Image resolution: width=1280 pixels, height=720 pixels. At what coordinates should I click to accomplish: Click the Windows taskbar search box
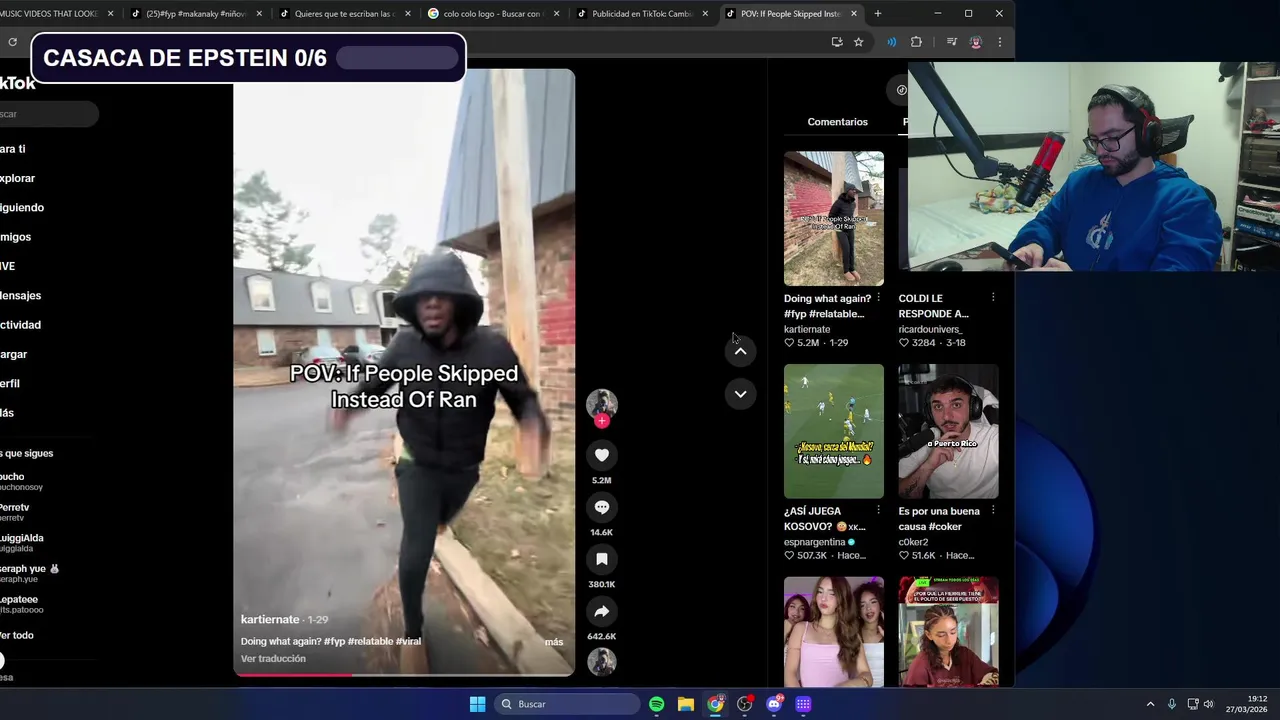[x=566, y=704]
